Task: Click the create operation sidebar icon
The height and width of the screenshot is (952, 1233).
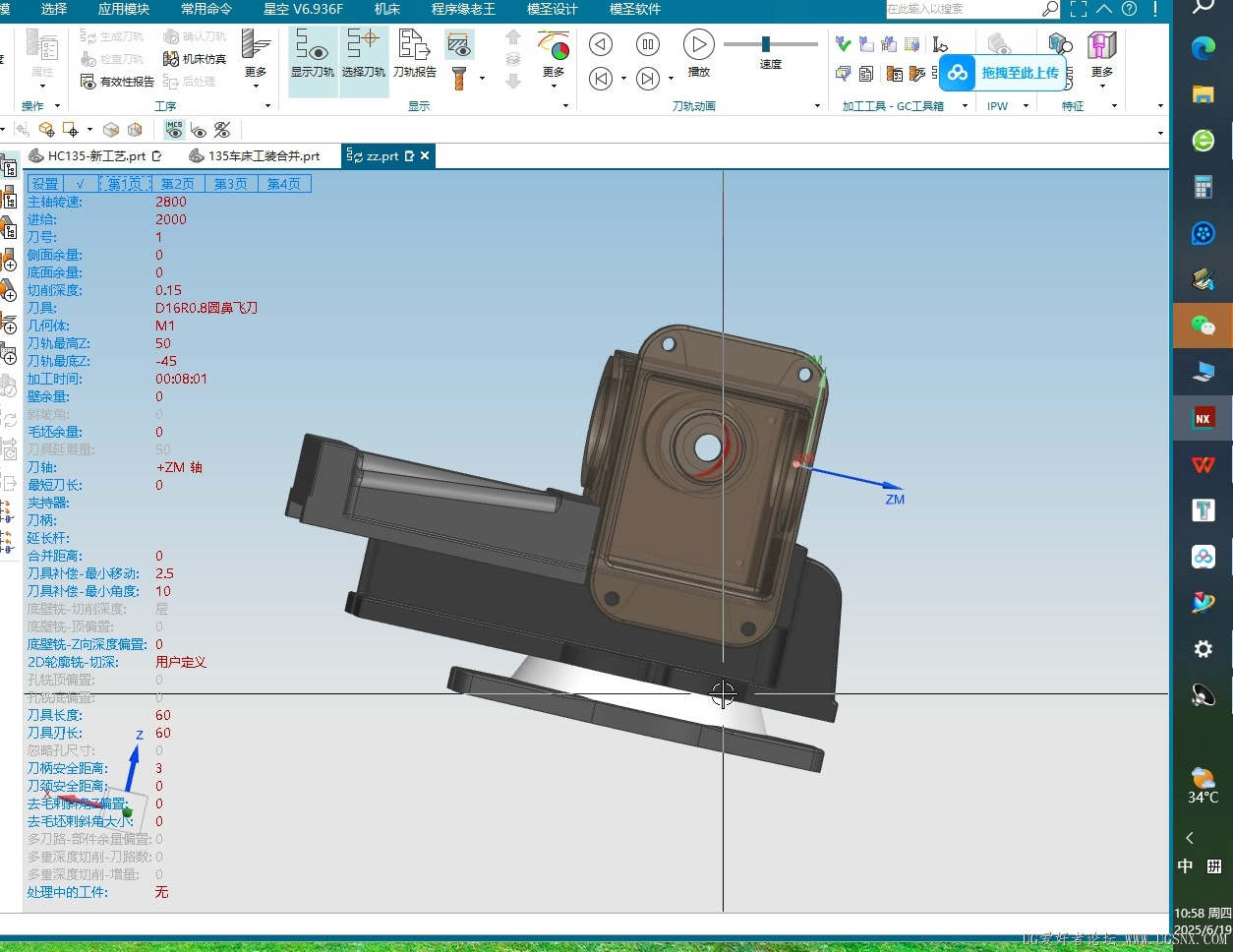Action: click(9, 323)
